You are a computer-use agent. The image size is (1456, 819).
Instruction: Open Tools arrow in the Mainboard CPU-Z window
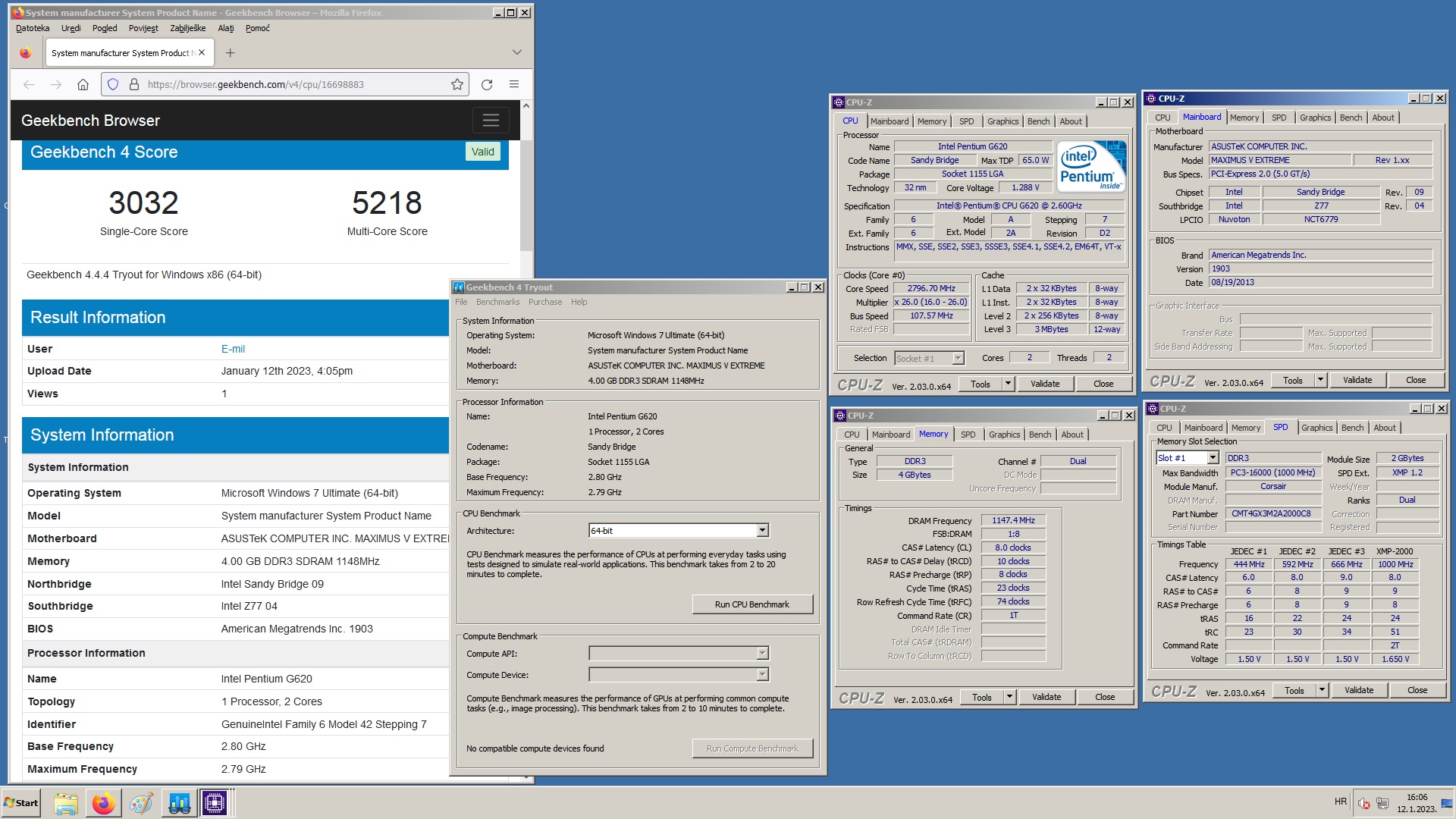tap(1320, 381)
